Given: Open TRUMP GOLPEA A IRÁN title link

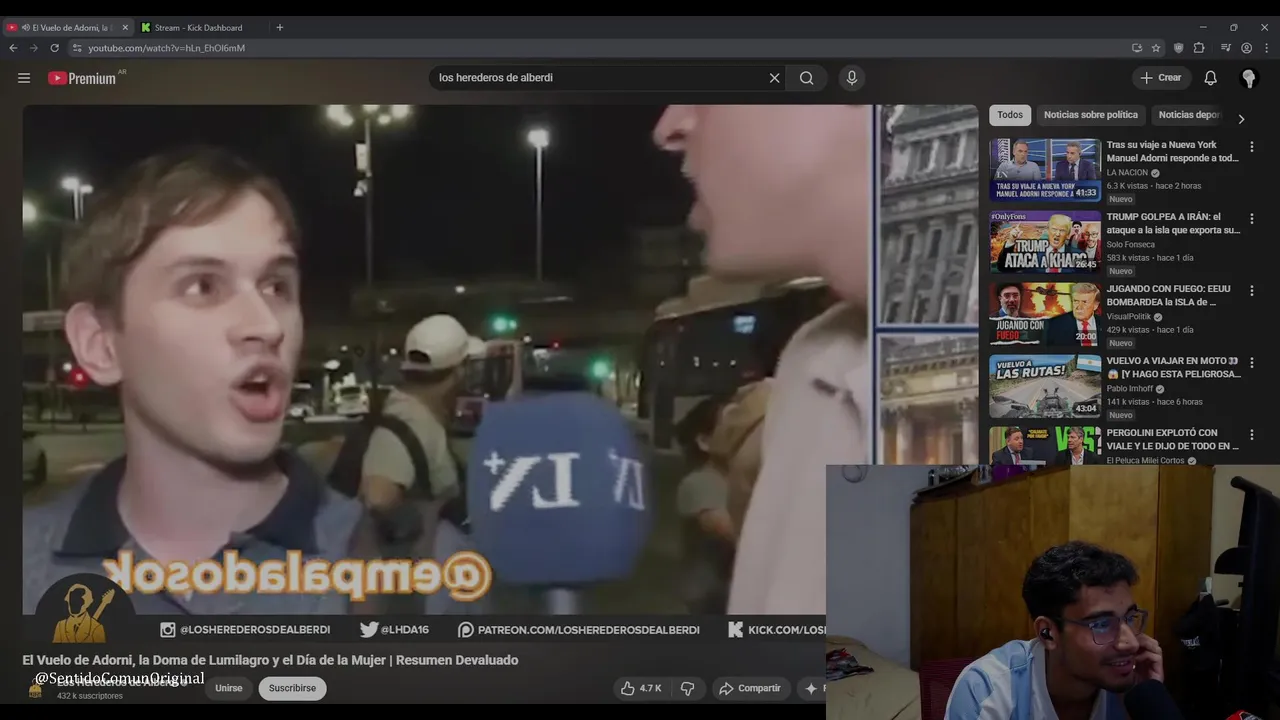Looking at the screenshot, I should click(x=1173, y=224).
